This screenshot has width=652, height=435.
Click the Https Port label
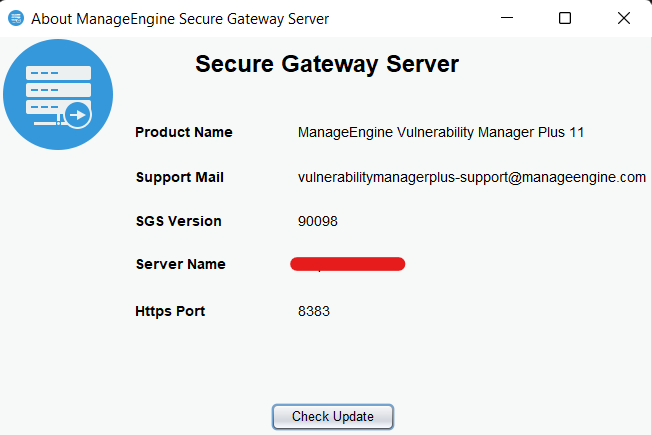(170, 311)
